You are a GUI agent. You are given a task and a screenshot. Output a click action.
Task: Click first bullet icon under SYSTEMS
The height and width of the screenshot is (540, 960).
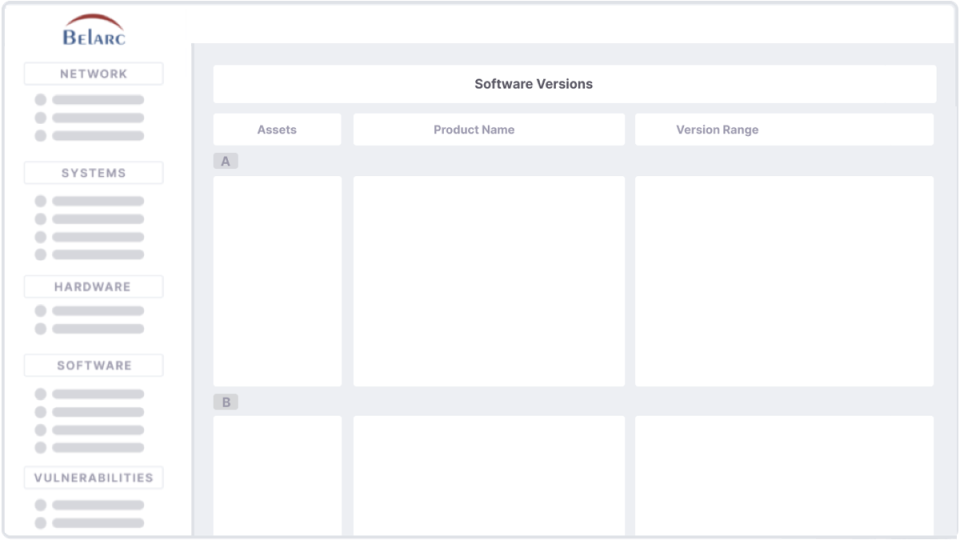[x=41, y=201]
